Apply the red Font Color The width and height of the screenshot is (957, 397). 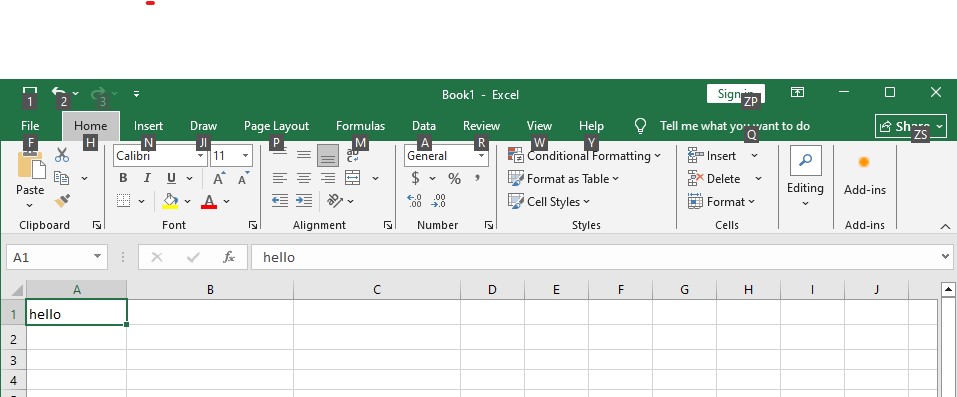pyautogui.click(x=209, y=201)
